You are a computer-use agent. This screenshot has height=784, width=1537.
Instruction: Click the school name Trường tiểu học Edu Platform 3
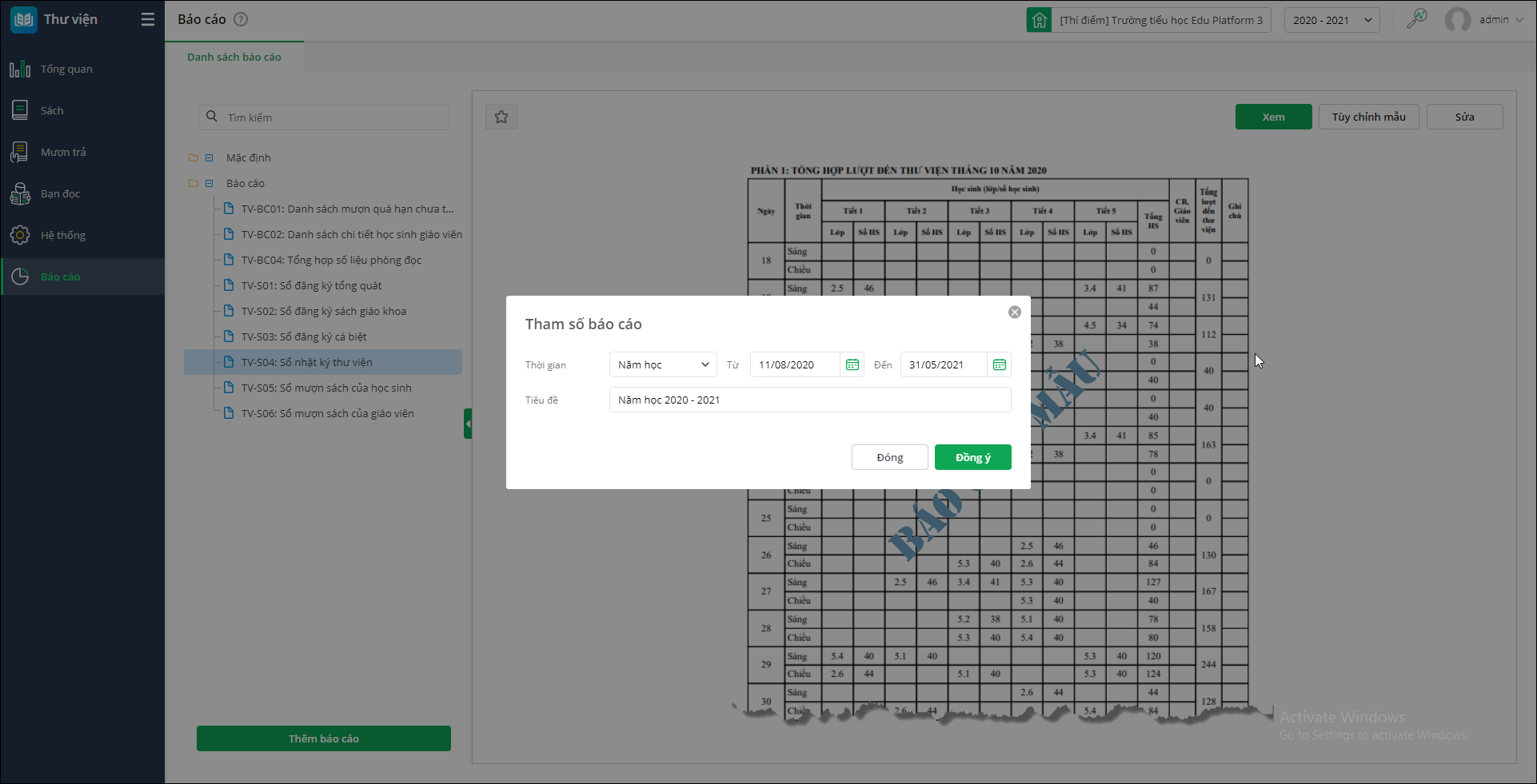click(x=1161, y=20)
